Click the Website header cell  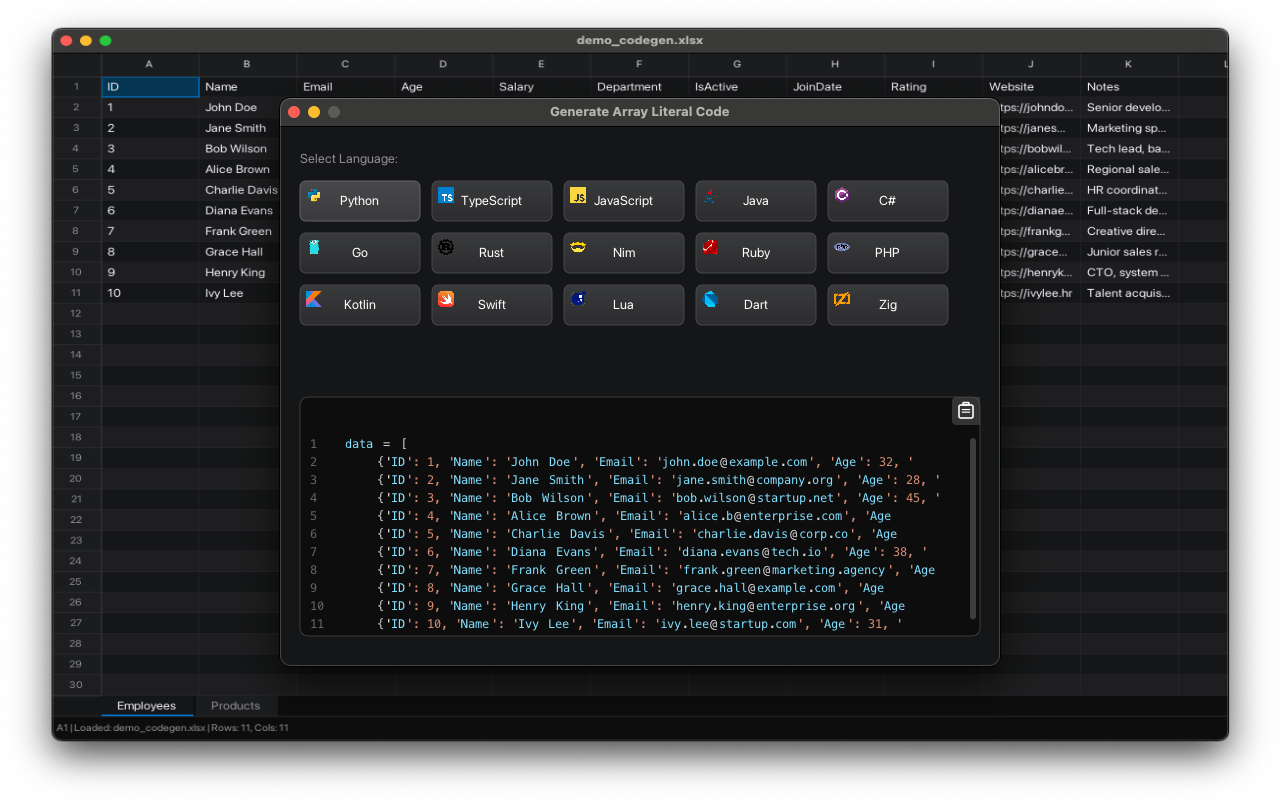(1032, 87)
